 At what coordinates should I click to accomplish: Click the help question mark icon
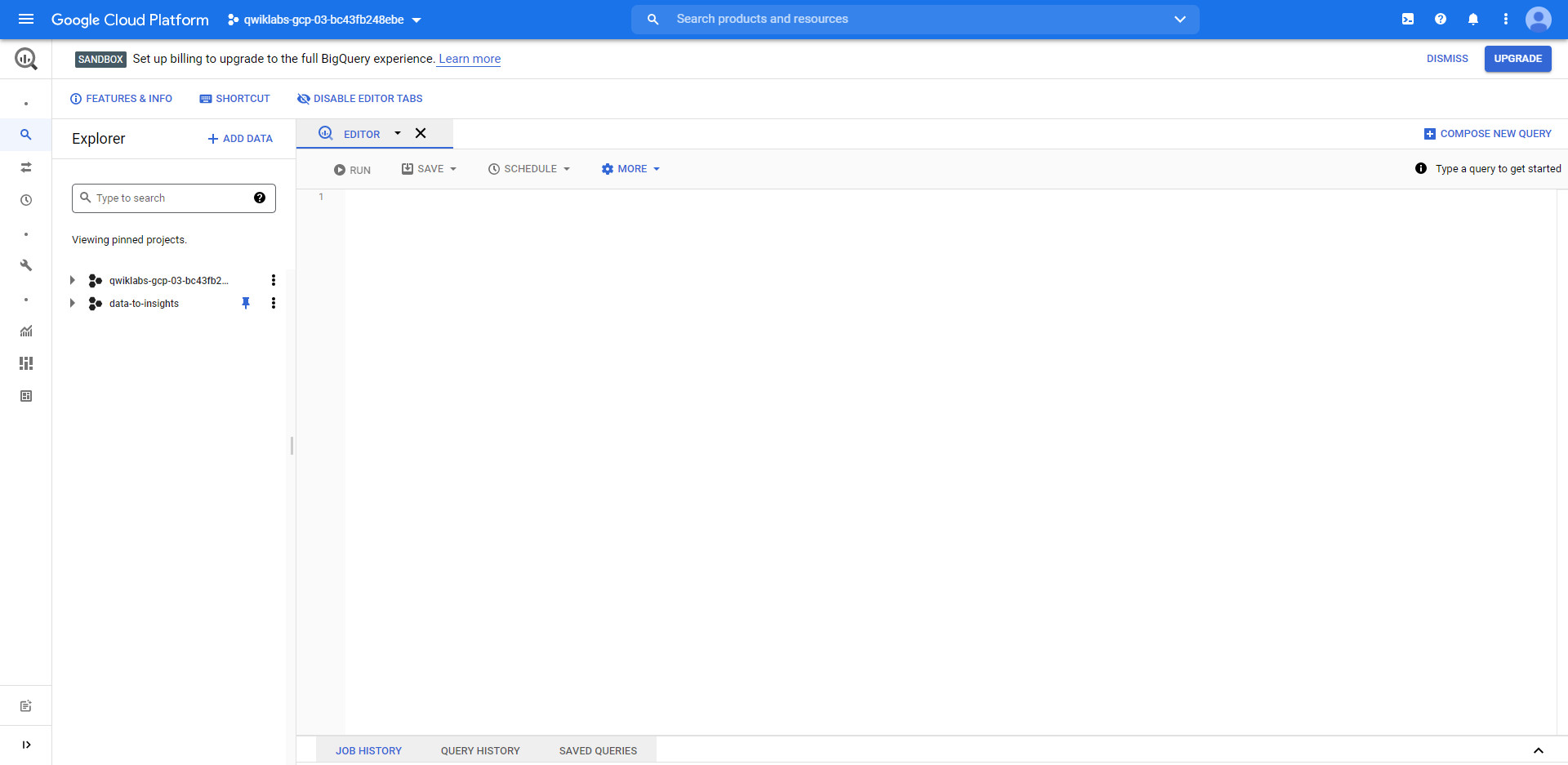tap(1440, 19)
